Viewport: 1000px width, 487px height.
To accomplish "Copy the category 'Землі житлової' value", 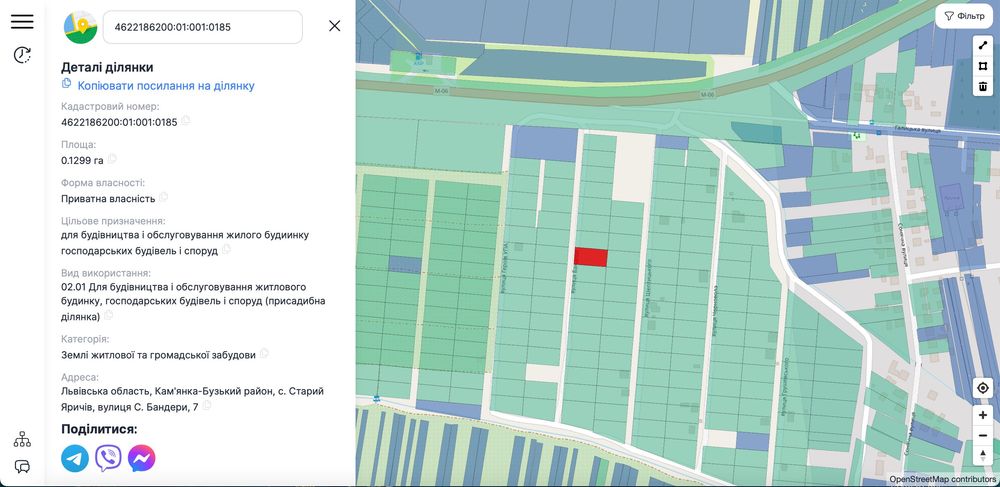I will tap(264, 353).
